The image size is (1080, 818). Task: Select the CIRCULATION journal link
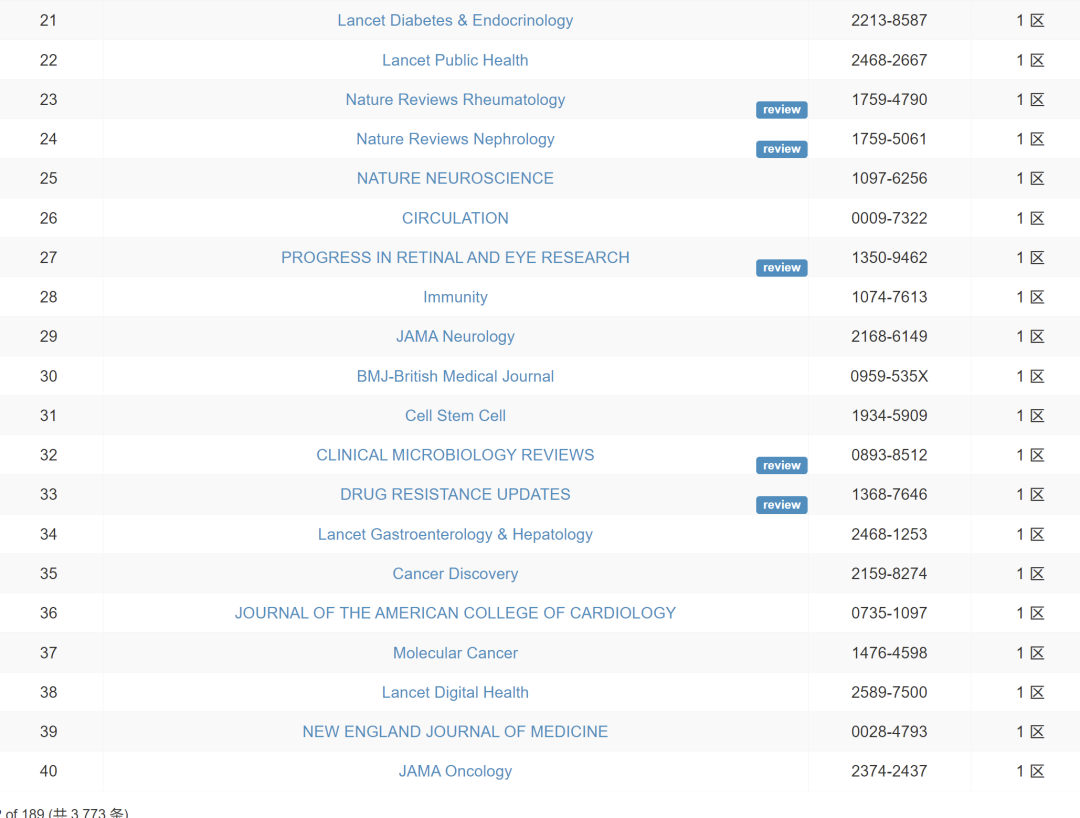pyautogui.click(x=455, y=218)
